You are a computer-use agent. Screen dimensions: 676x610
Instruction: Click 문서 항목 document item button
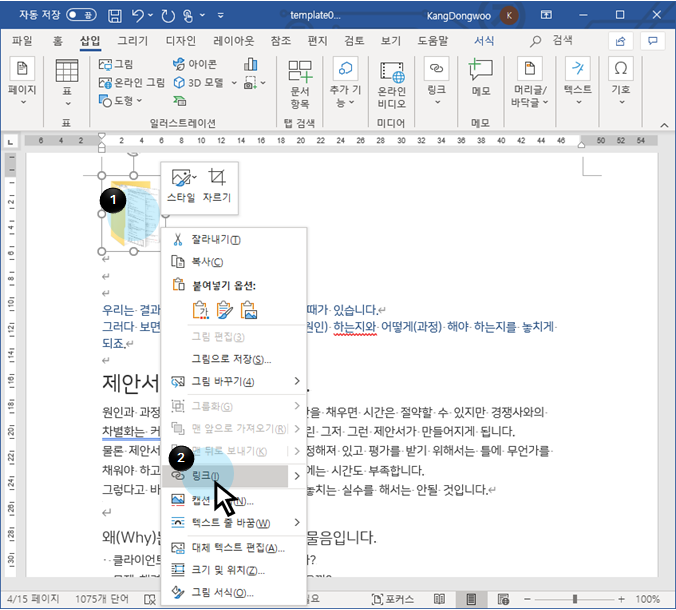pyautogui.click(x=300, y=84)
